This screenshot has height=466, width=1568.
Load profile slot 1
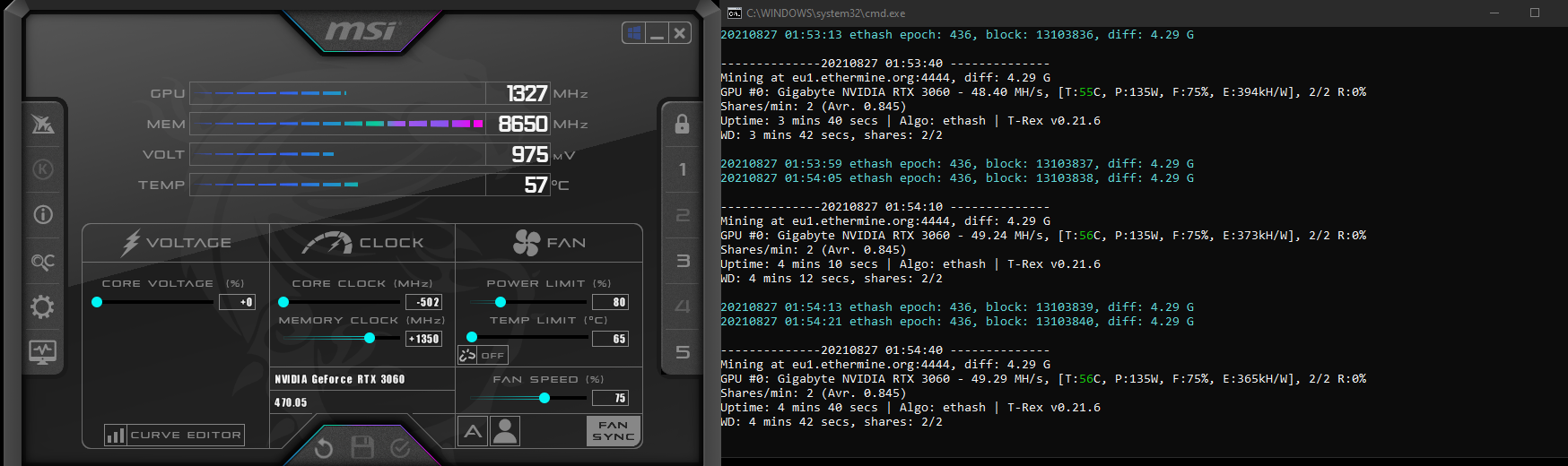[x=683, y=169]
